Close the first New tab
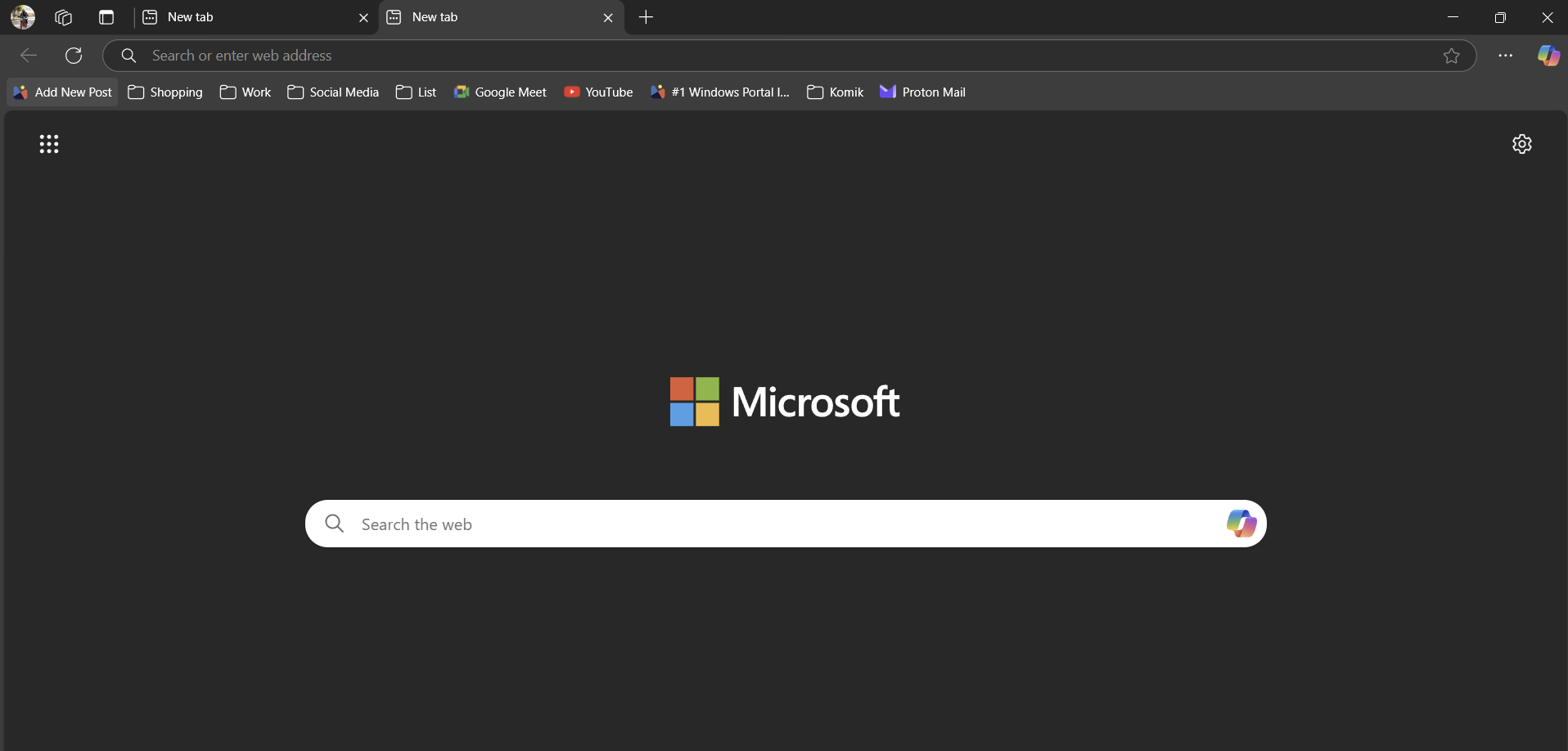This screenshot has height=751, width=1568. pyautogui.click(x=363, y=17)
